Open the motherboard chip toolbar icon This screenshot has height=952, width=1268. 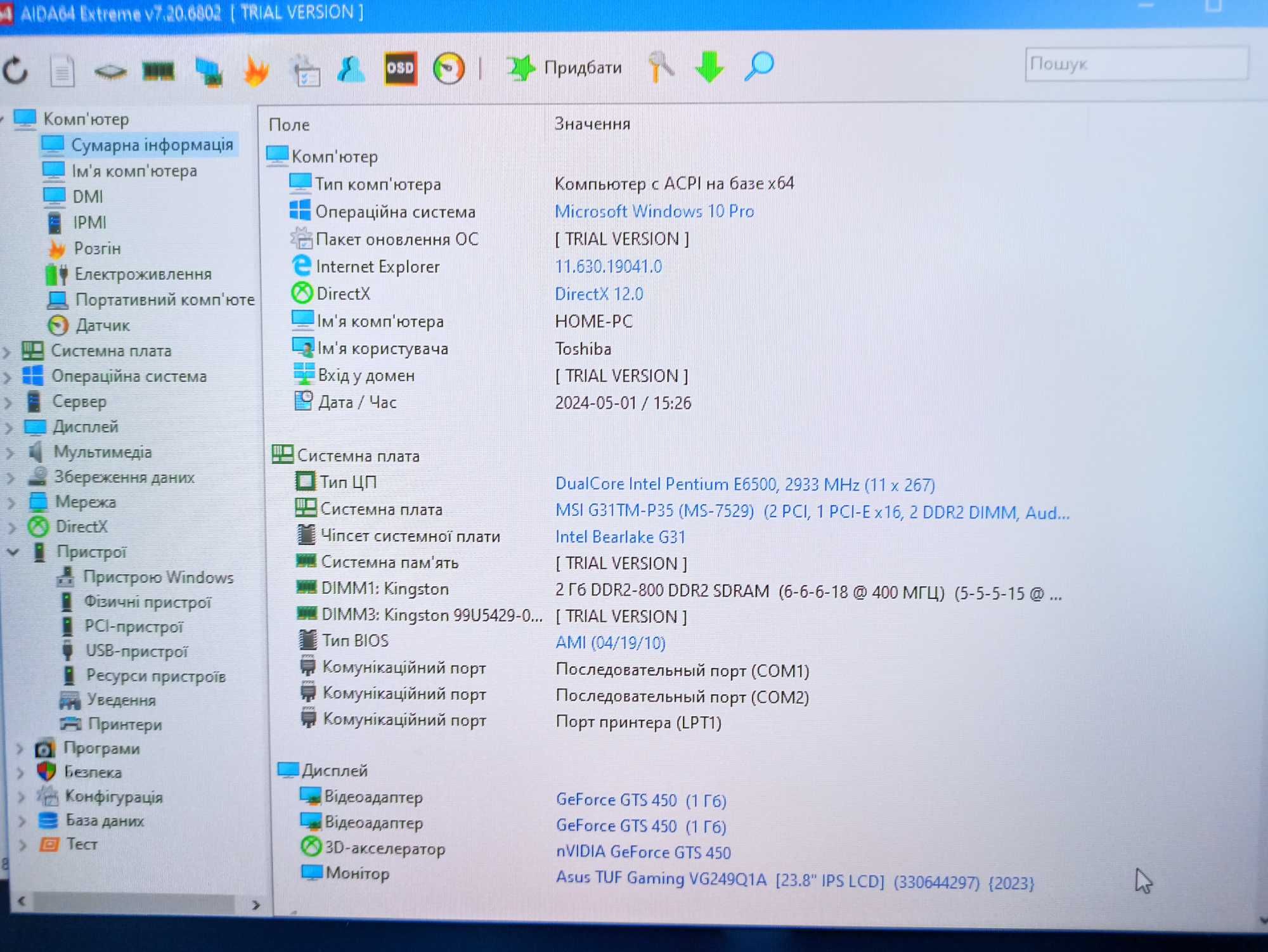[110, 71]
